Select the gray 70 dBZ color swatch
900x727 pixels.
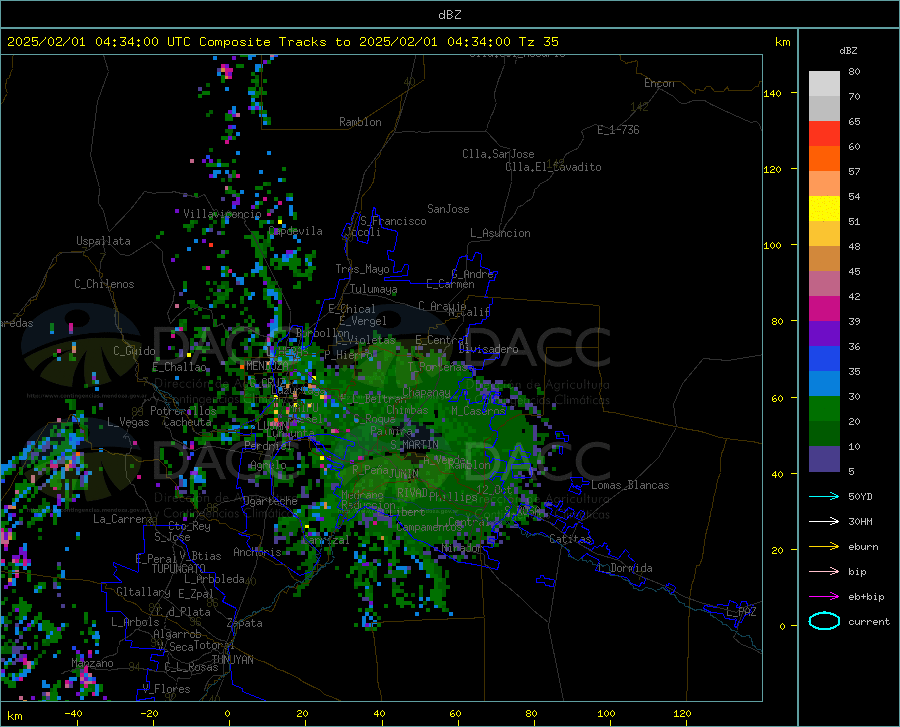[x=824, y=108]
